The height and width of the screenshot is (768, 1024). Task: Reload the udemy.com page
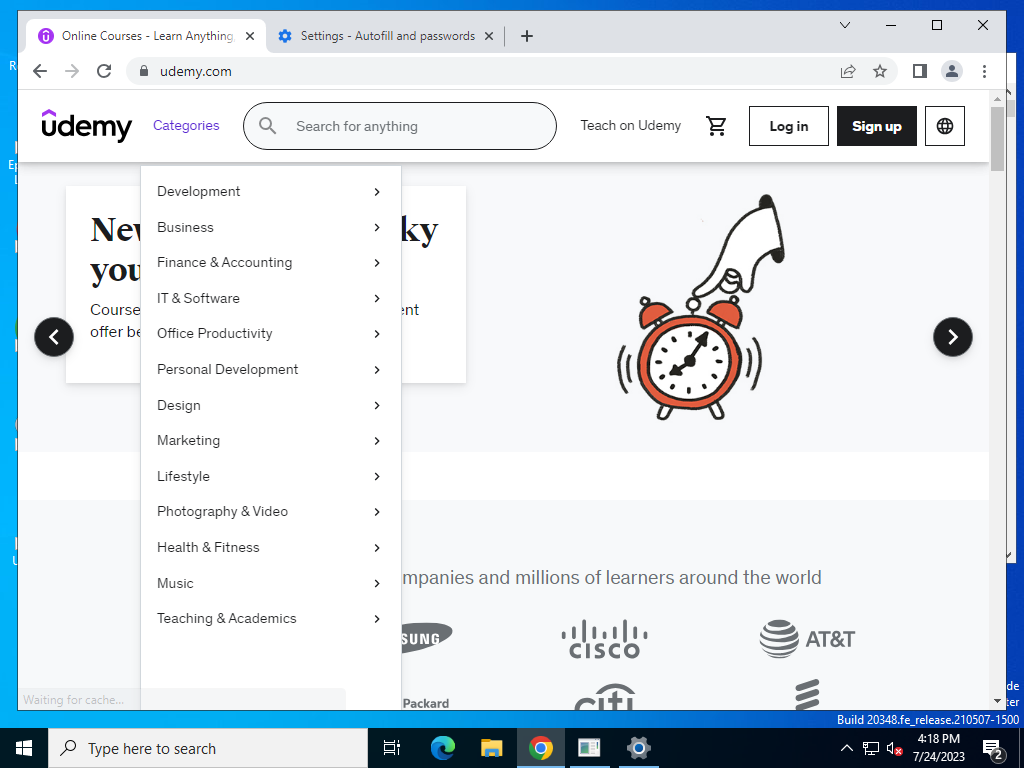104,71
